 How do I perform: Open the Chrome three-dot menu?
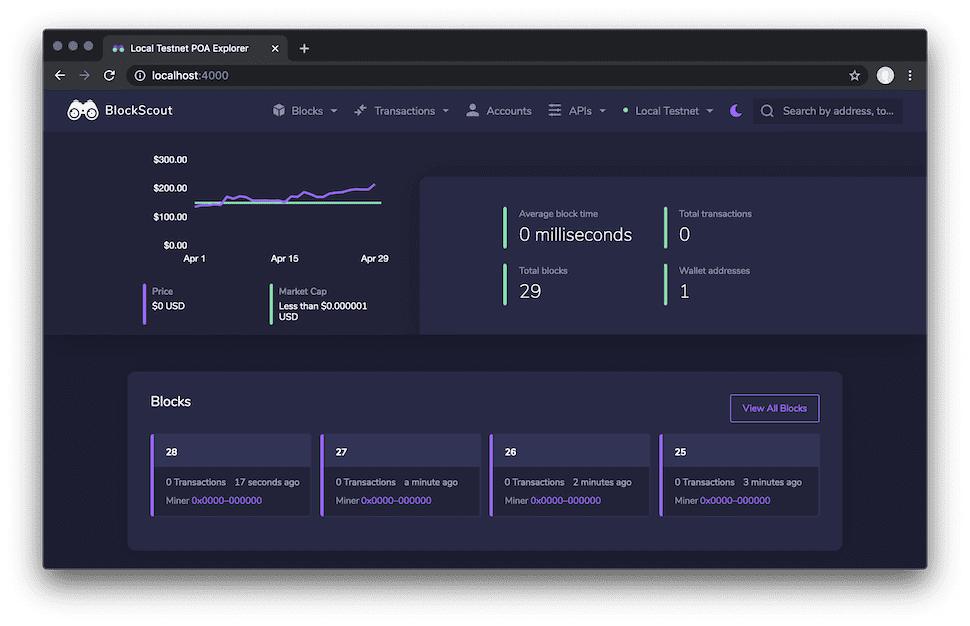(909, 75)
